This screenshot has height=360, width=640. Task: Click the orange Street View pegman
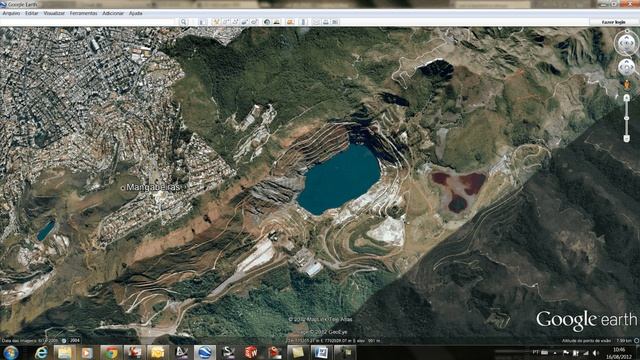tap(627, 84)
